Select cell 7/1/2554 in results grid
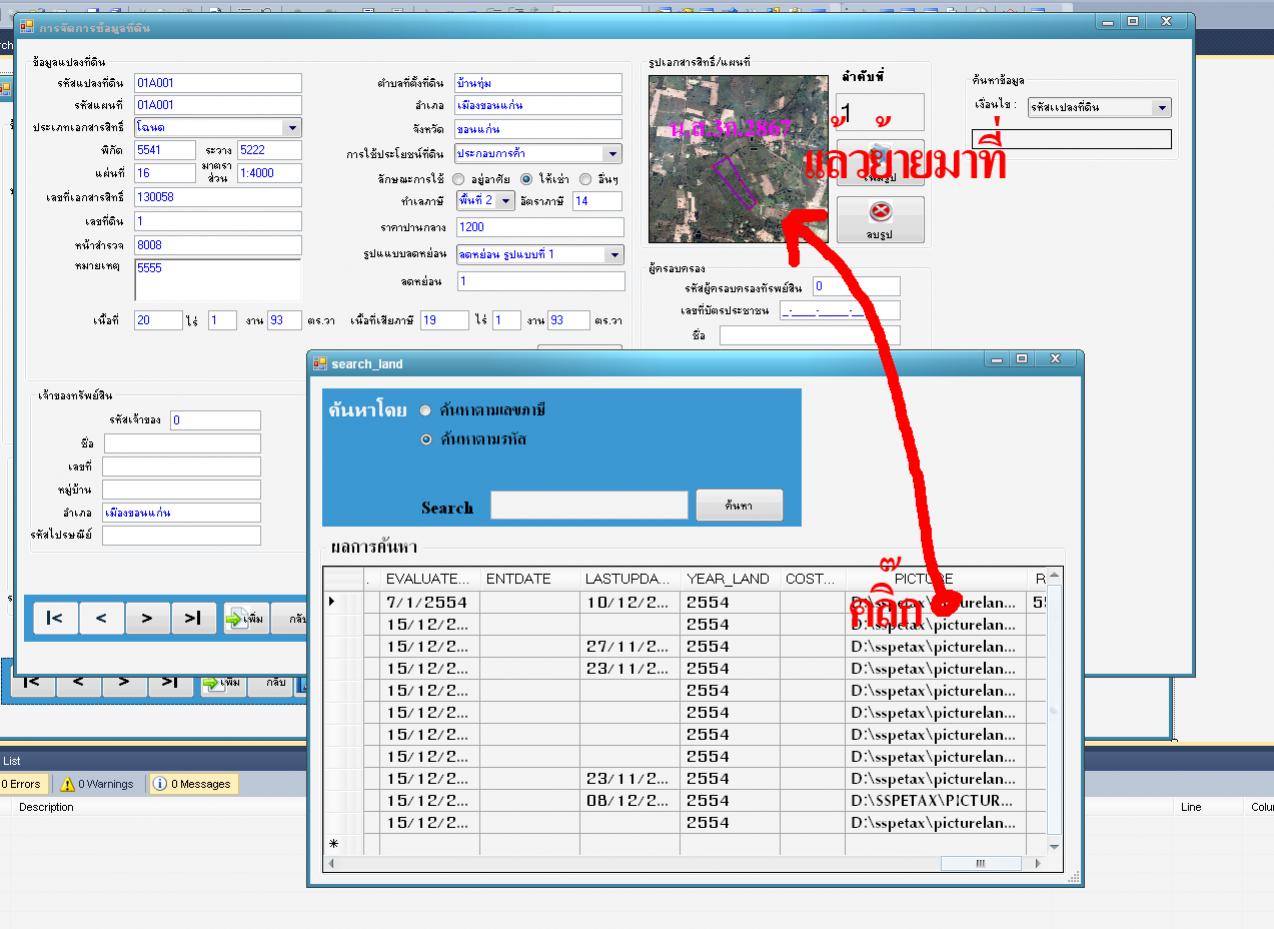The image size is (1274, 929). tap(429, 603)
